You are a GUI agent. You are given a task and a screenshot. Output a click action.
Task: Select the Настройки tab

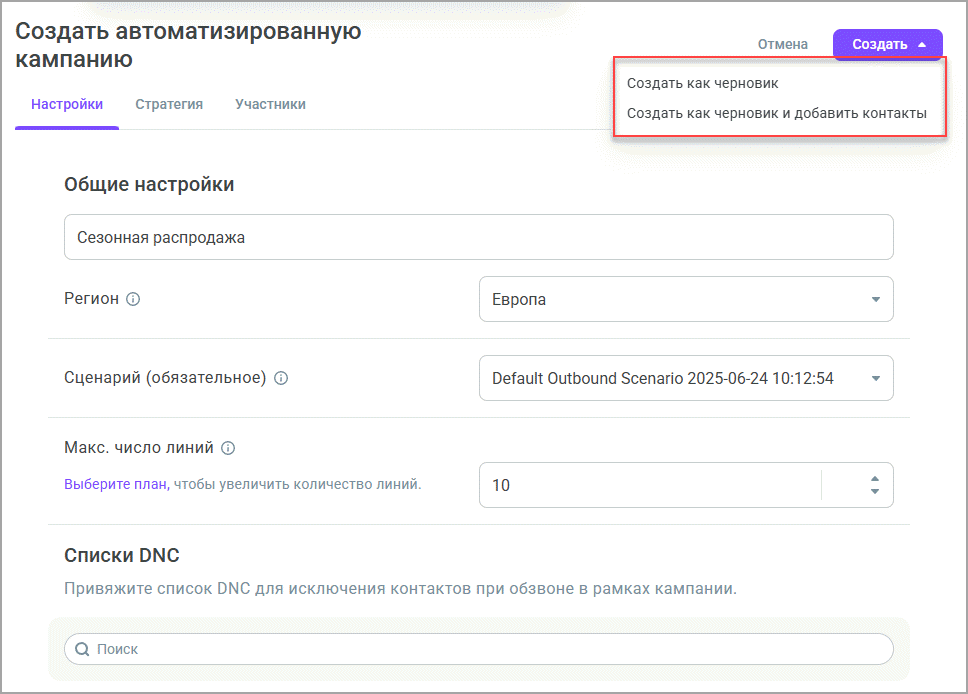[x=67, y=104]
